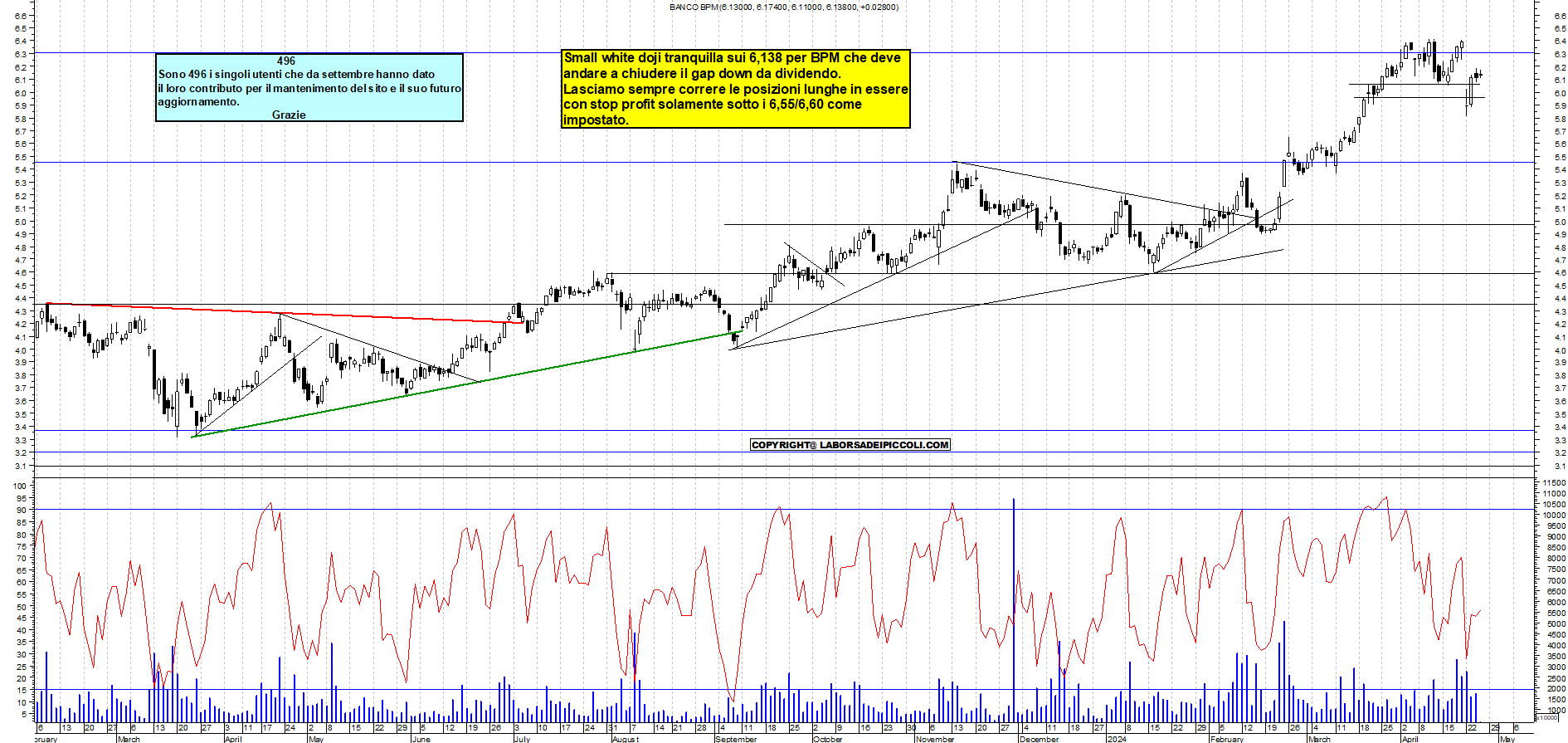Click the 'December' month label on time axis

[x=1039, y=739]
